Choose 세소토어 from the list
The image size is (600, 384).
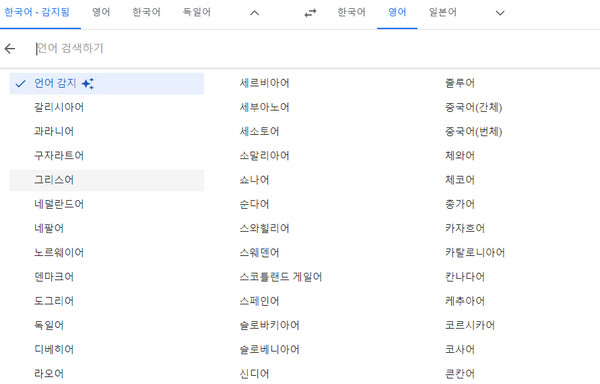(x=259, y=132)
